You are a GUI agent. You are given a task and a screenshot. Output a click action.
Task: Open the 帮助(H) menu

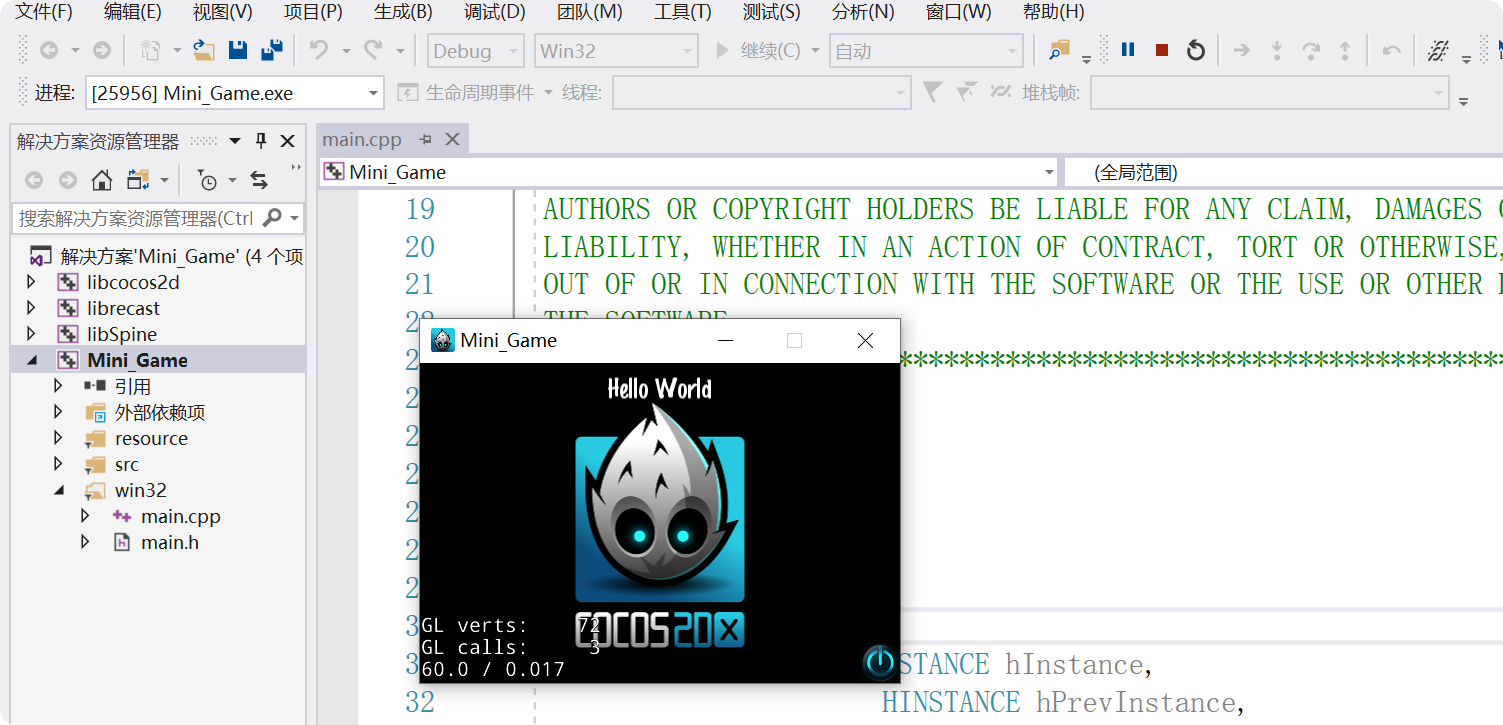coord(1054,12)
